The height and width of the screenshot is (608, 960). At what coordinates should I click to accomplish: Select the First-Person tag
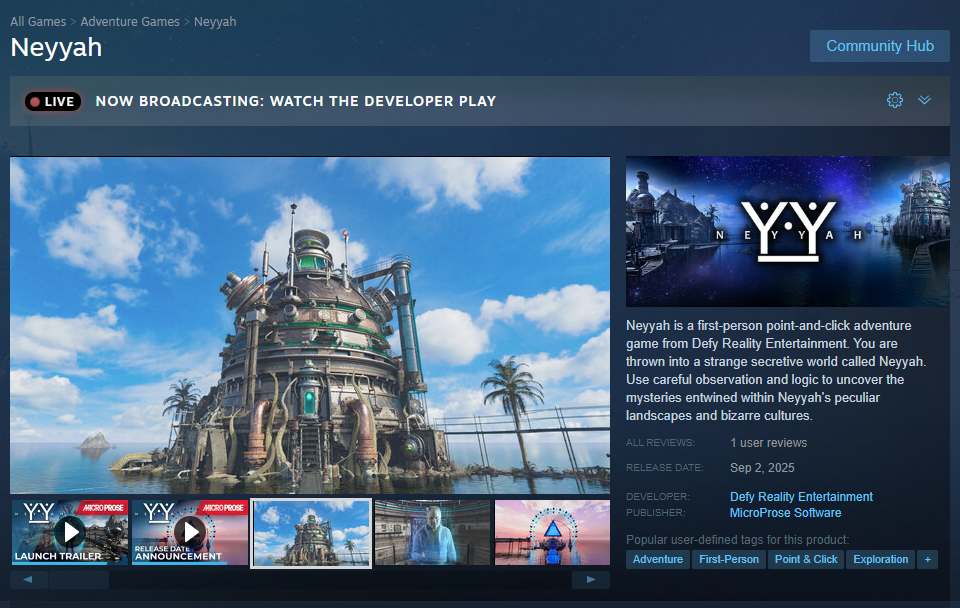click(x=729, y=559)
